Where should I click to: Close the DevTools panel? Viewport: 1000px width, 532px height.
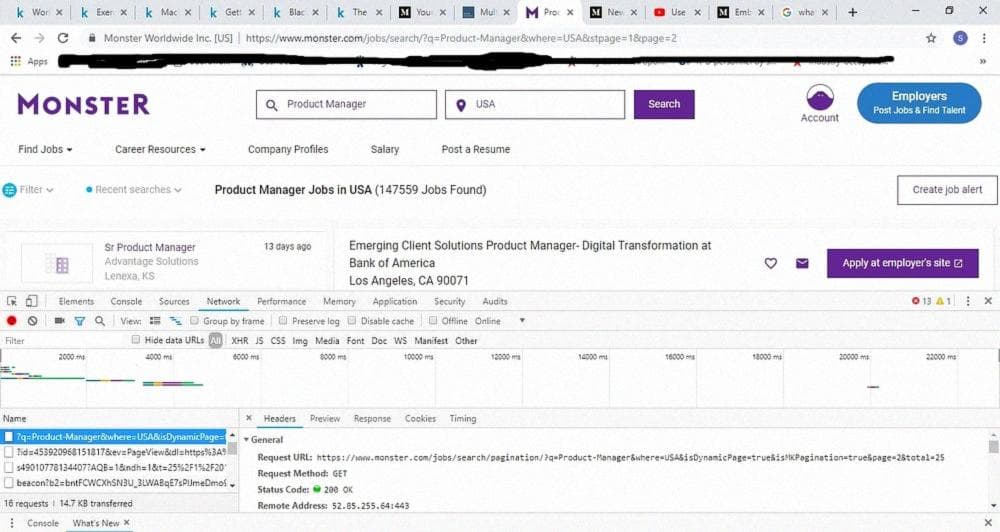(988, 301)
